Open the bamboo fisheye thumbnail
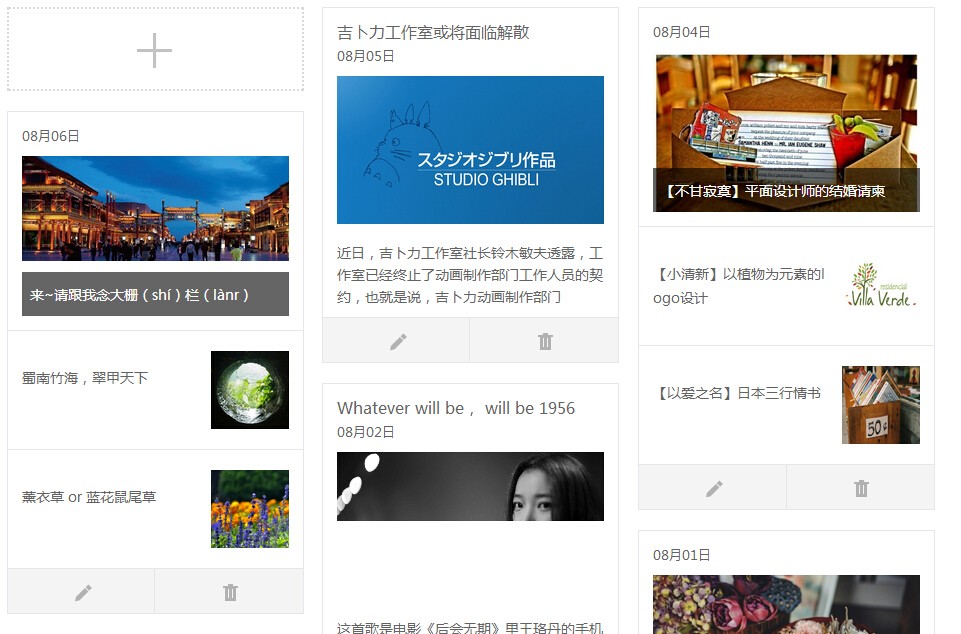961x634 pixels. pos(249,389)
